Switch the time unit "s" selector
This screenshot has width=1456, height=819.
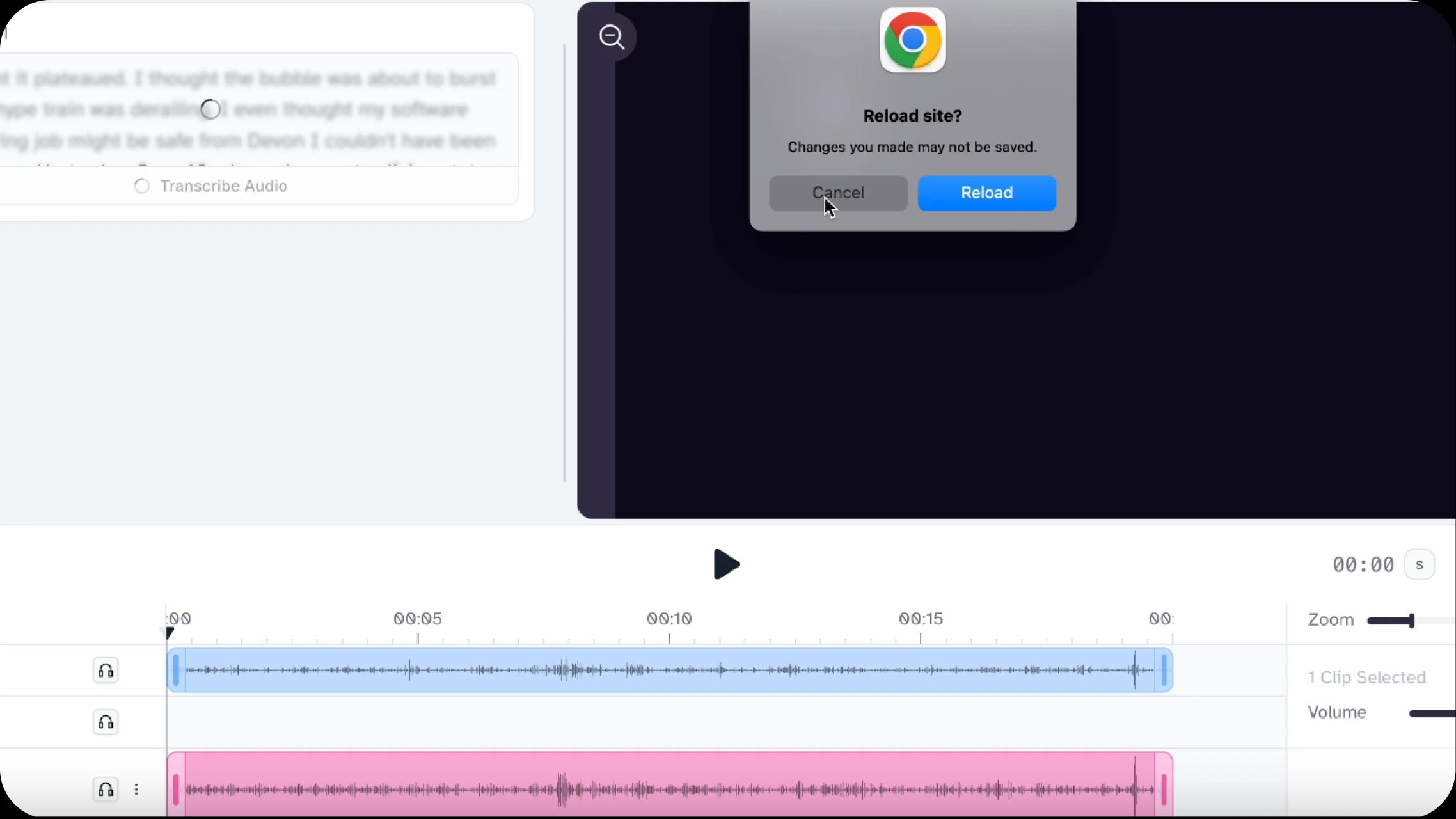click(x=1419, y=565)
